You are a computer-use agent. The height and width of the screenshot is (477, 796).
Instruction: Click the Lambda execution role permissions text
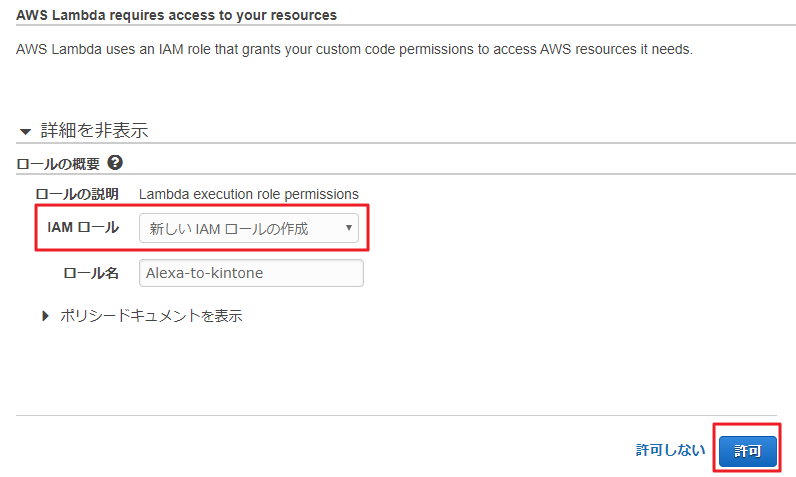click(249, 194)
